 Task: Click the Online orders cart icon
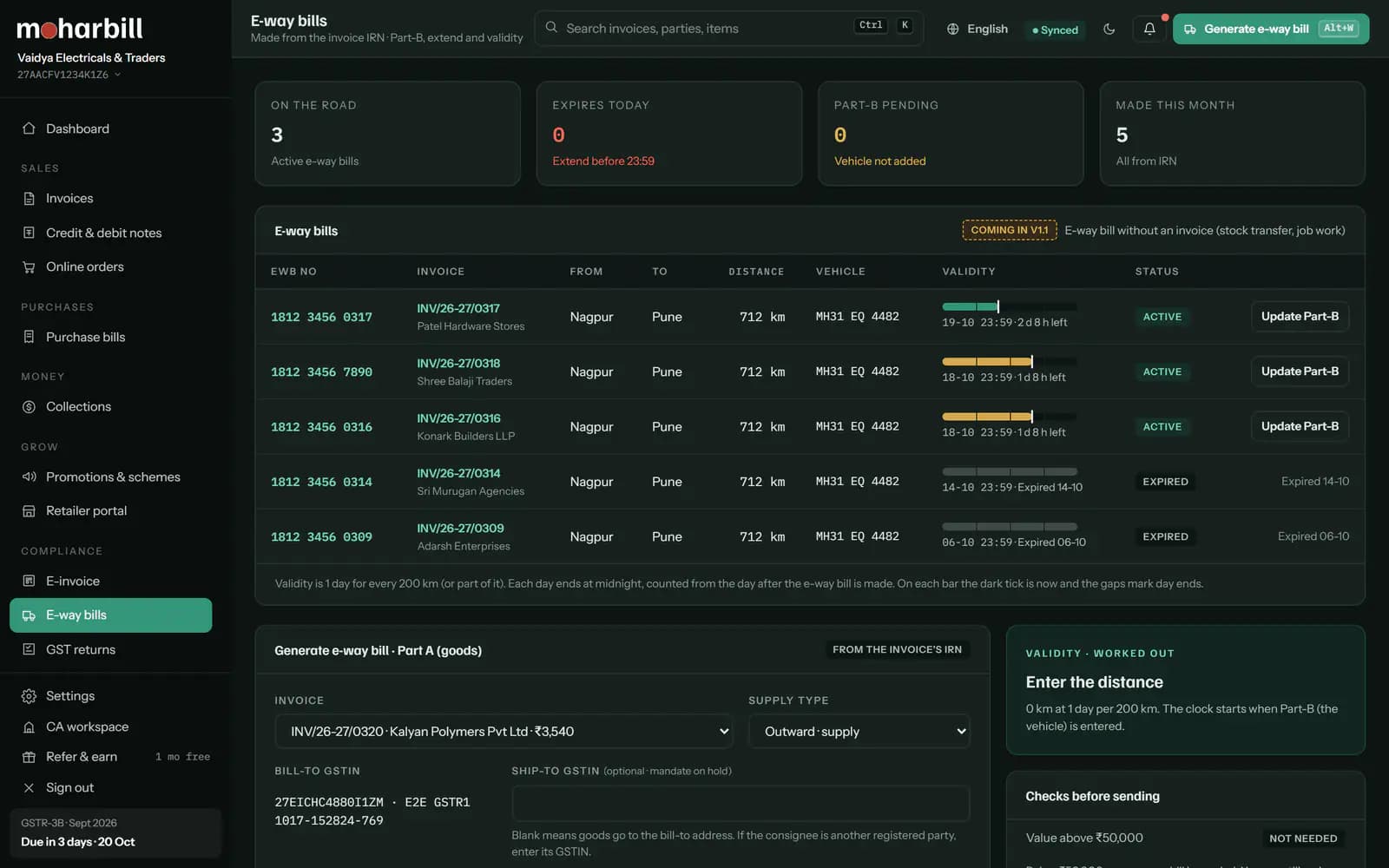click(29, 266)
